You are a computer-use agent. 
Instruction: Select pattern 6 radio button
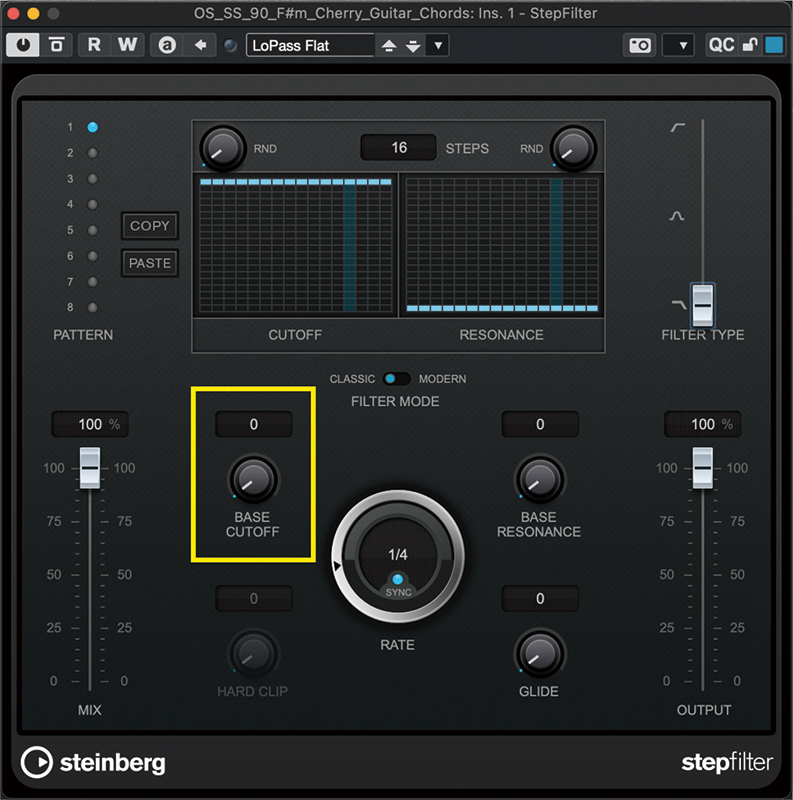tap(92, 256)
